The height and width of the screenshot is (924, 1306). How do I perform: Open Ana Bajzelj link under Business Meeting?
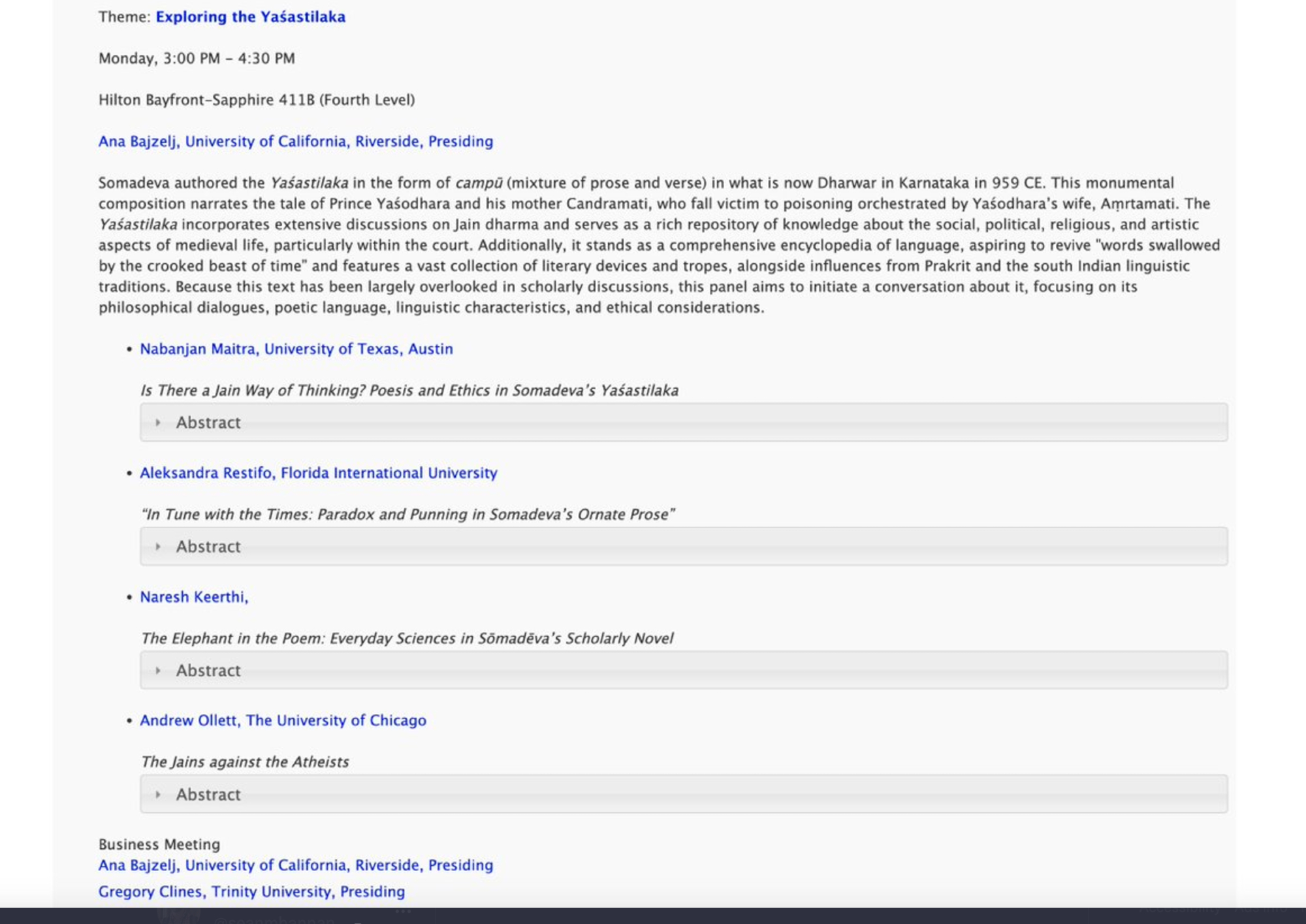[x=295, y=865]
